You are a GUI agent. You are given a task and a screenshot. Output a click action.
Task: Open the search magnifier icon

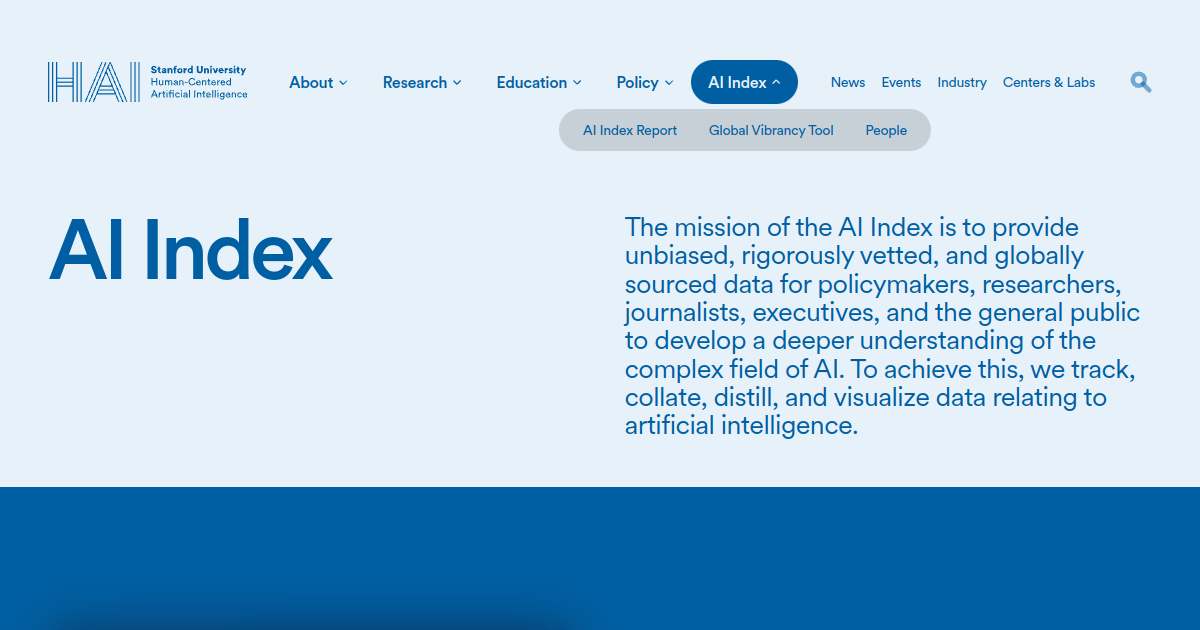pos(1141,82)
